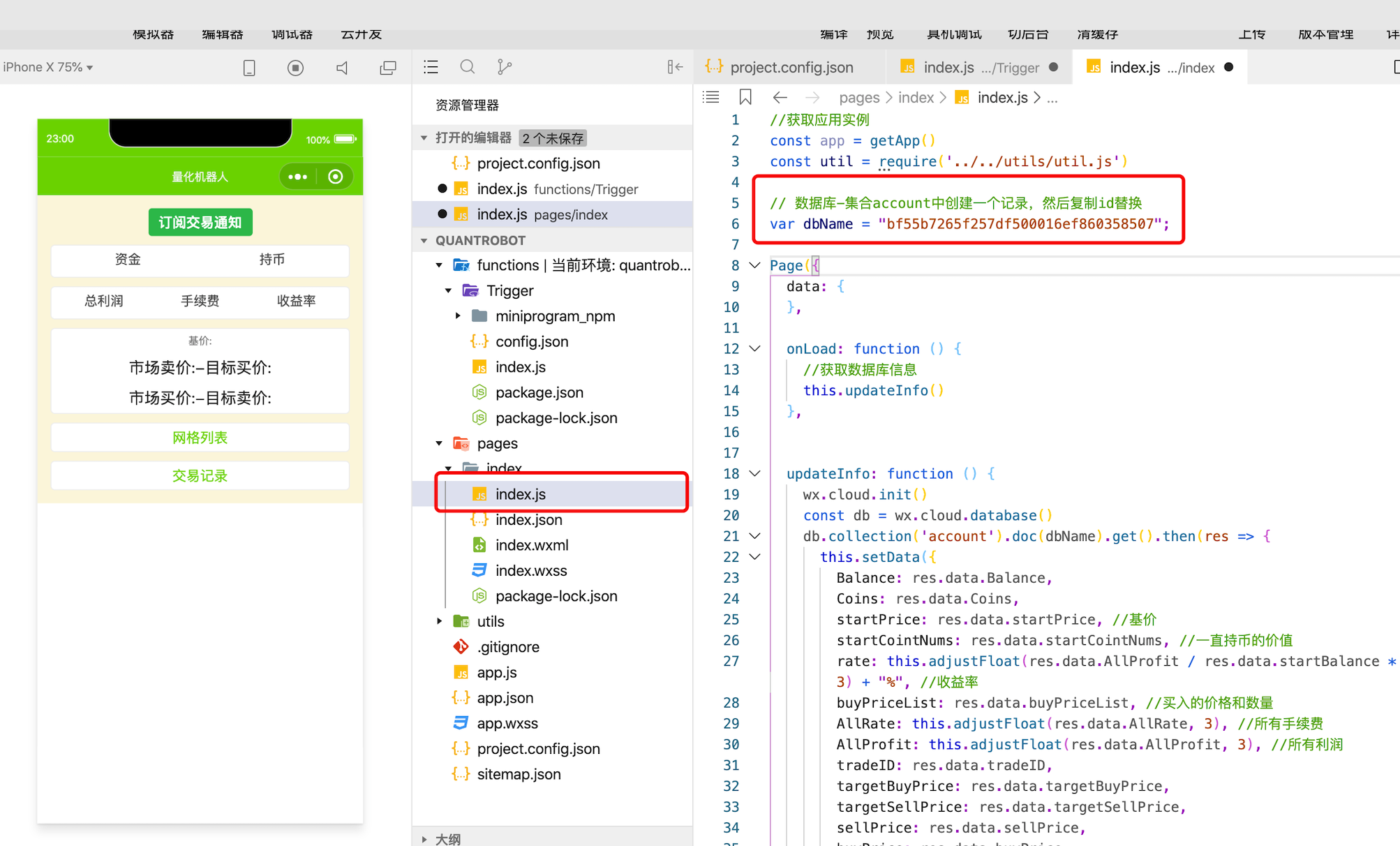1400x846 pixels.
Task: Click the 编辑器 toolbar item
Action: pyautogui.click(x=222, y=34)
